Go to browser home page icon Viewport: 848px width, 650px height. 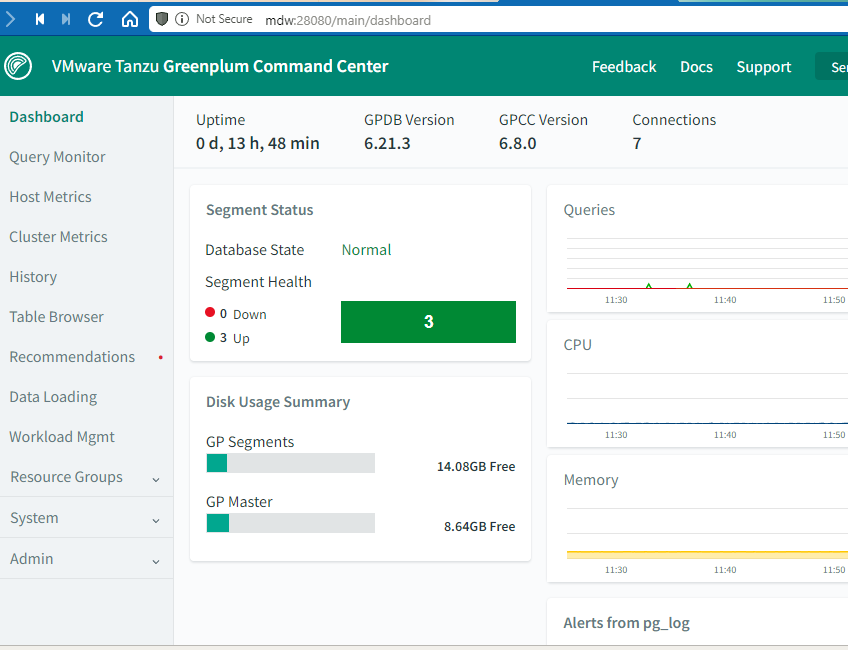pyautogui.click(x=130, y=19)
